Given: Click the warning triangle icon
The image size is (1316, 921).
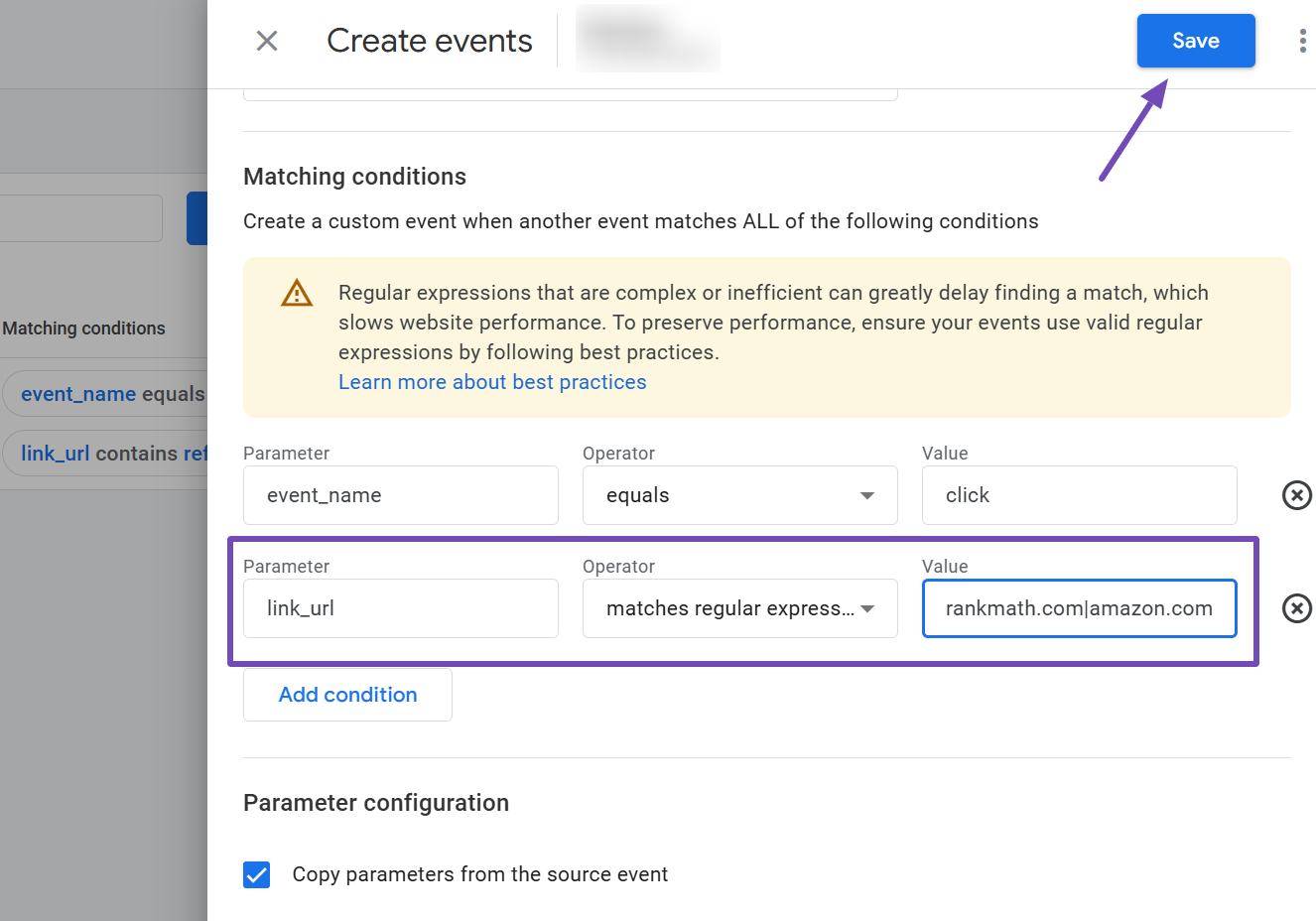Looking at the screenshot, I should coord(297,294).
